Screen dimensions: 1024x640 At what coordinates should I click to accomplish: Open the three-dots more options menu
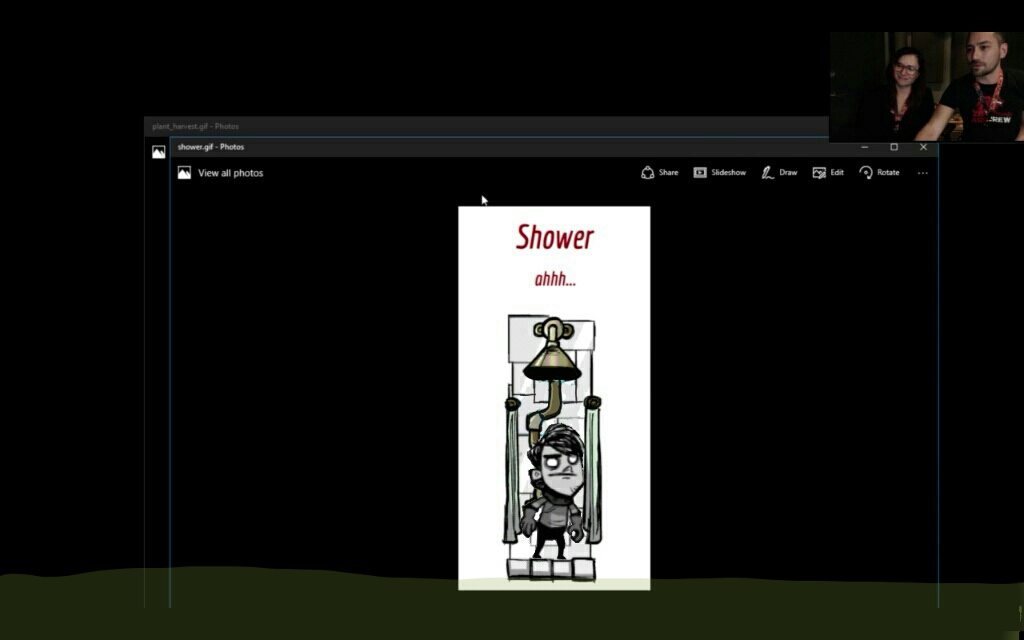click(x=922, y=173)
